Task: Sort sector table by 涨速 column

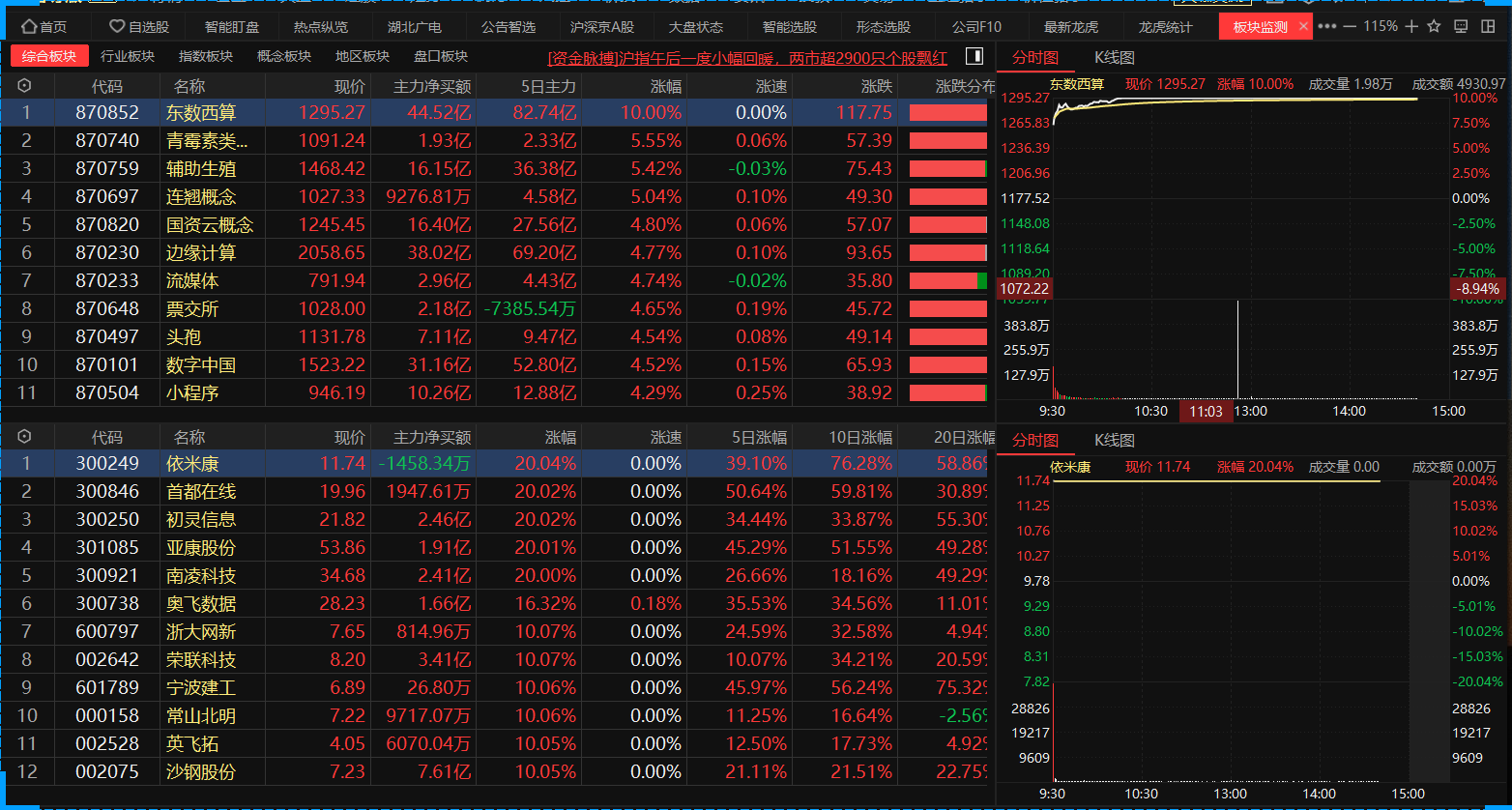Action: pos(771,86)
